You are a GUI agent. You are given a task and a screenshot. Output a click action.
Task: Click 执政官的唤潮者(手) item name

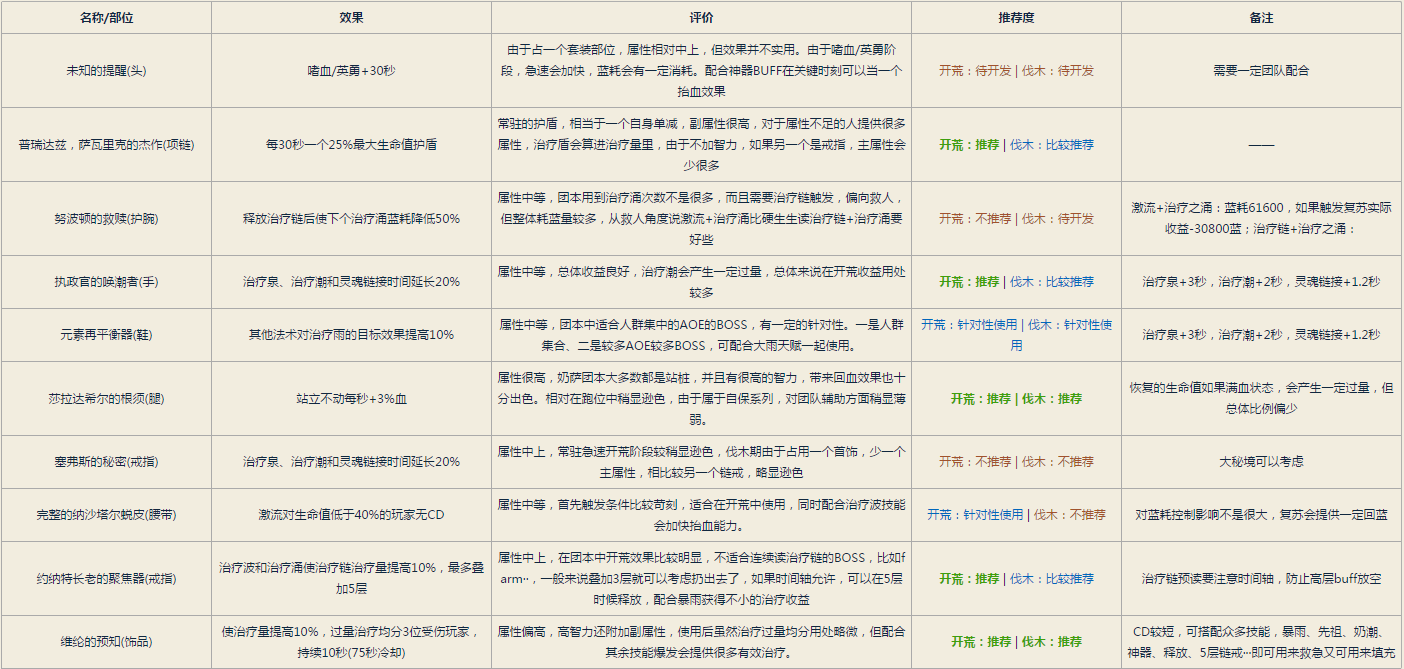coord(106,282)
